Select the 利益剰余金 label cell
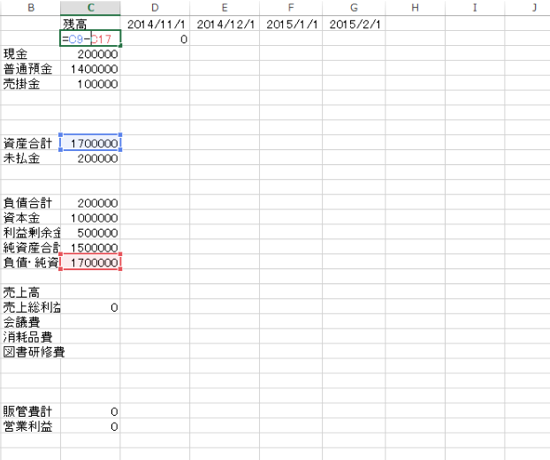Screen dimensions: 550x460 click(31, 232)
